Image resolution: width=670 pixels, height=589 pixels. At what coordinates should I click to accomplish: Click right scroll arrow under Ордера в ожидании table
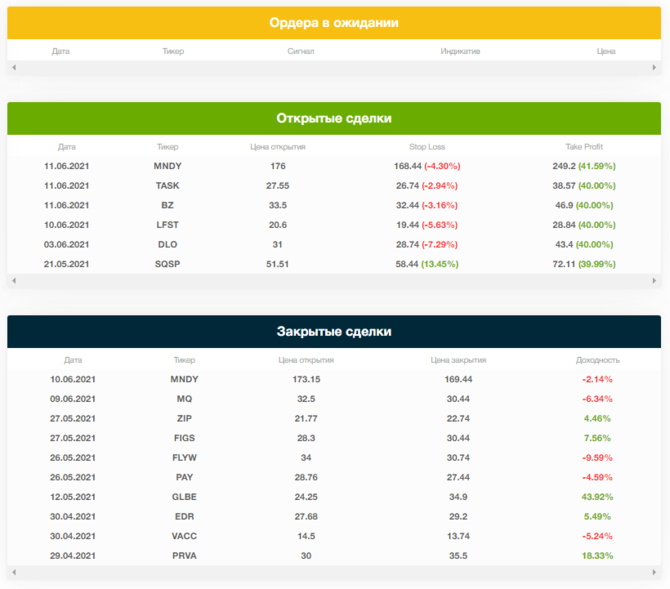pyautogui.click(x=656, y=68)
